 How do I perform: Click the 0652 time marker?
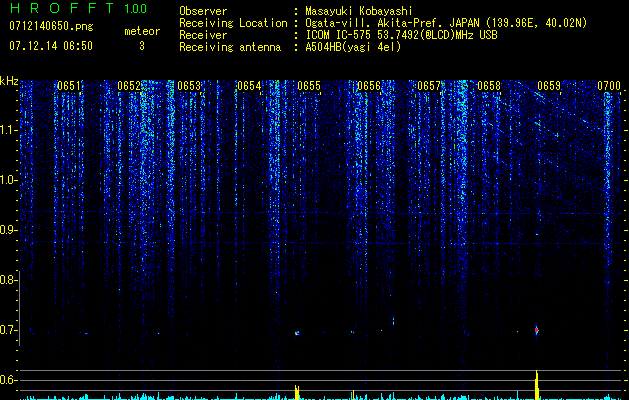[129, 86]
